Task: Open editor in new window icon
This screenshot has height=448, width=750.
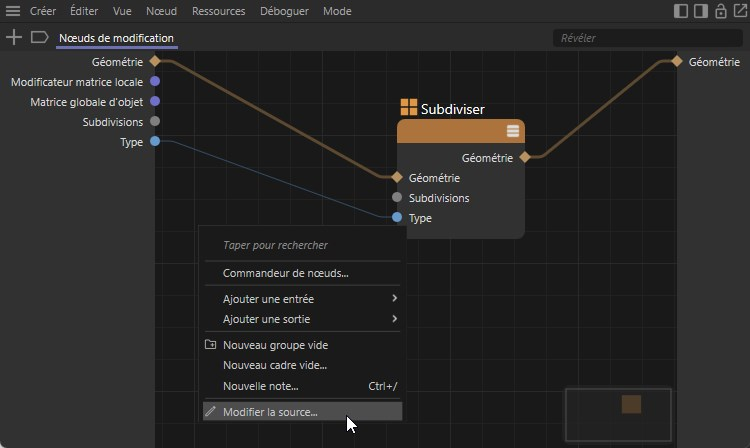Action: pyautogui.click(x=738, y=11)
